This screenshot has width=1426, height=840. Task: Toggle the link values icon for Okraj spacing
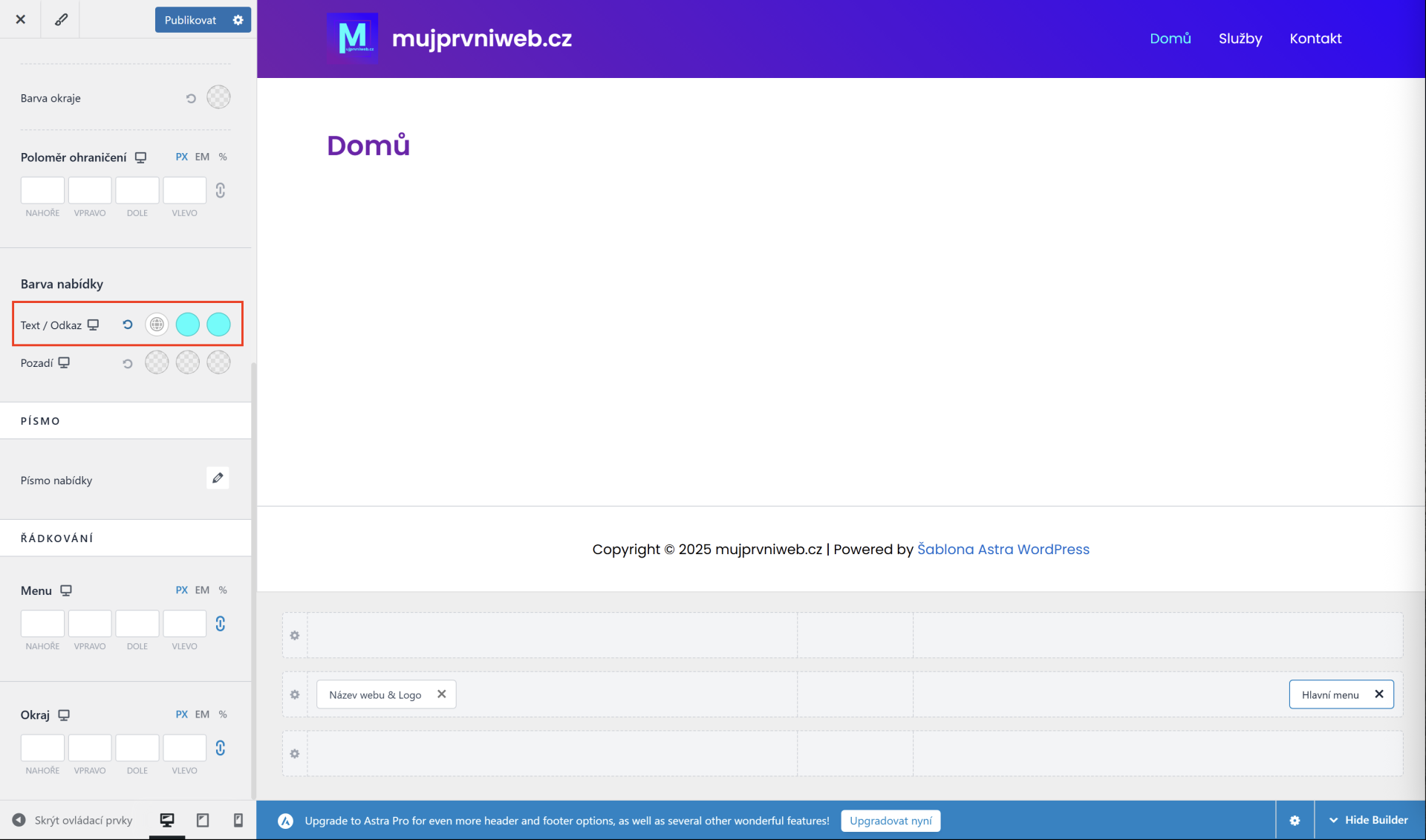(221, 748)
